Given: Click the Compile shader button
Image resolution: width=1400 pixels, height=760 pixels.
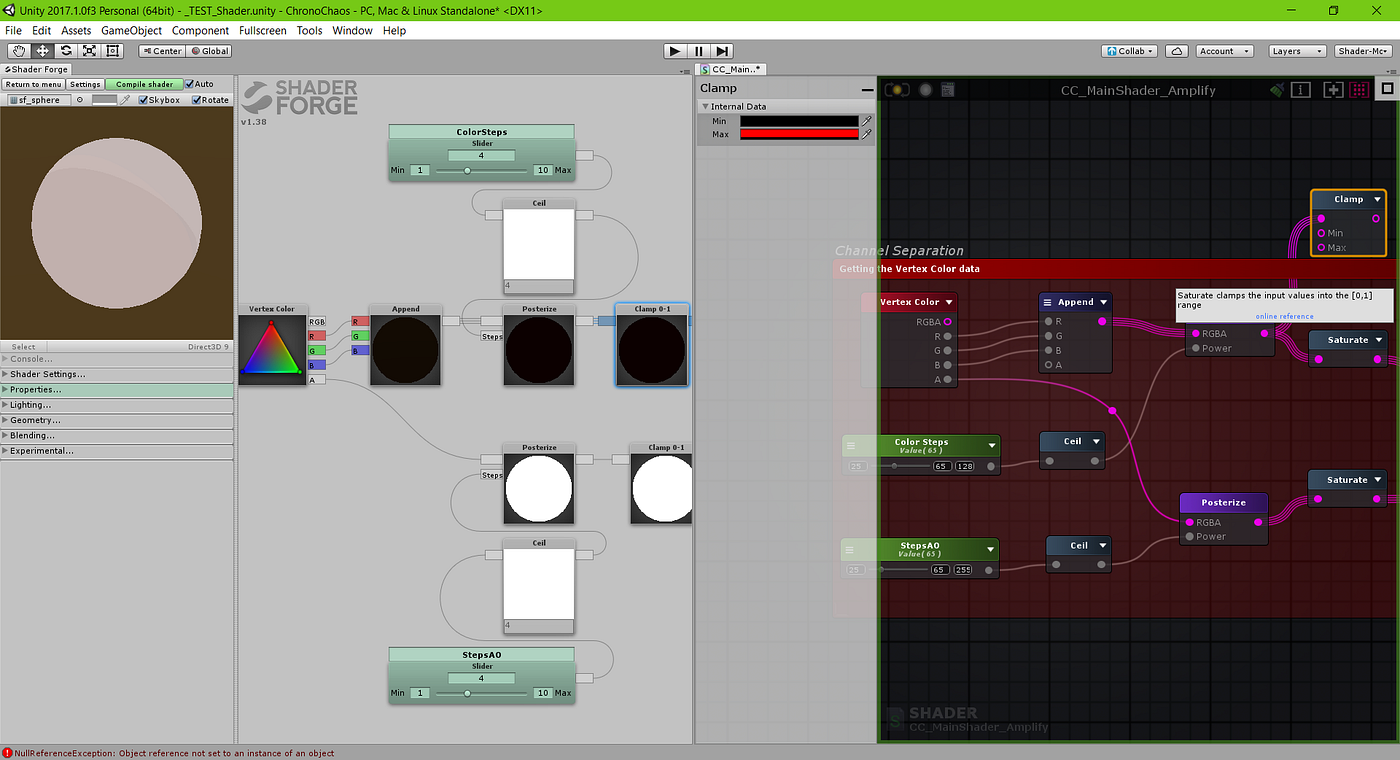Looking at the screenshot, I should coord(145,84).
